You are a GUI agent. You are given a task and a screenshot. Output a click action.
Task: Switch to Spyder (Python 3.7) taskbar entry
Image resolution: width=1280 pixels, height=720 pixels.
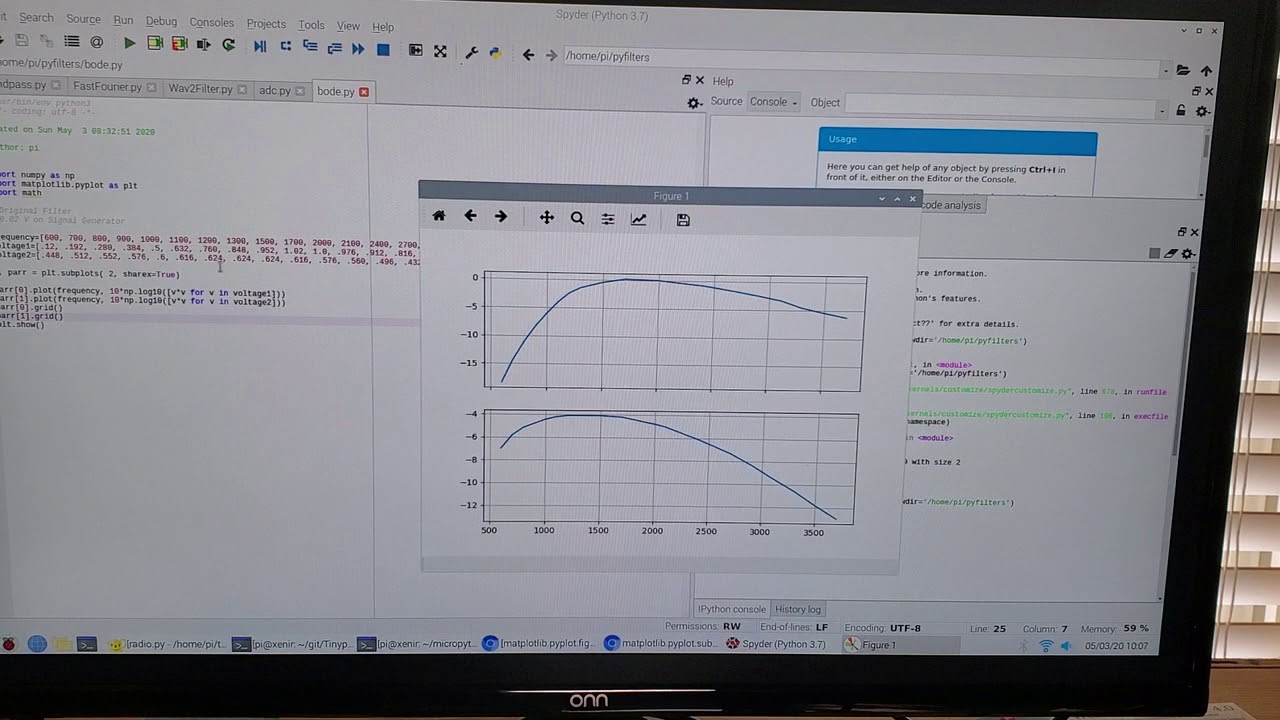coord(776,645)
